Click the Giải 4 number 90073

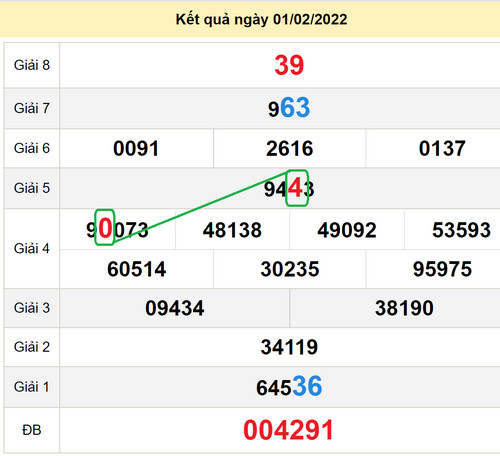tap(117, 229)
